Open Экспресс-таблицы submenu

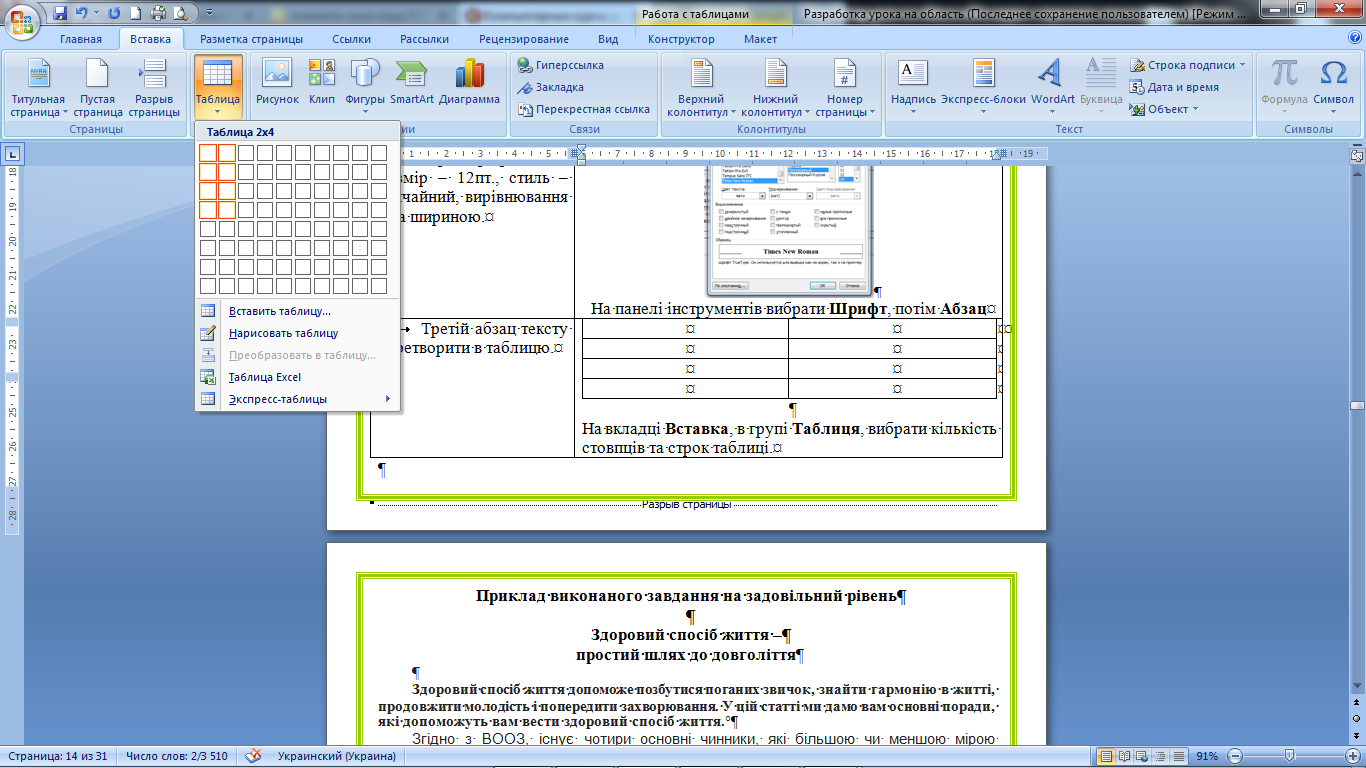tap(298, 399)
